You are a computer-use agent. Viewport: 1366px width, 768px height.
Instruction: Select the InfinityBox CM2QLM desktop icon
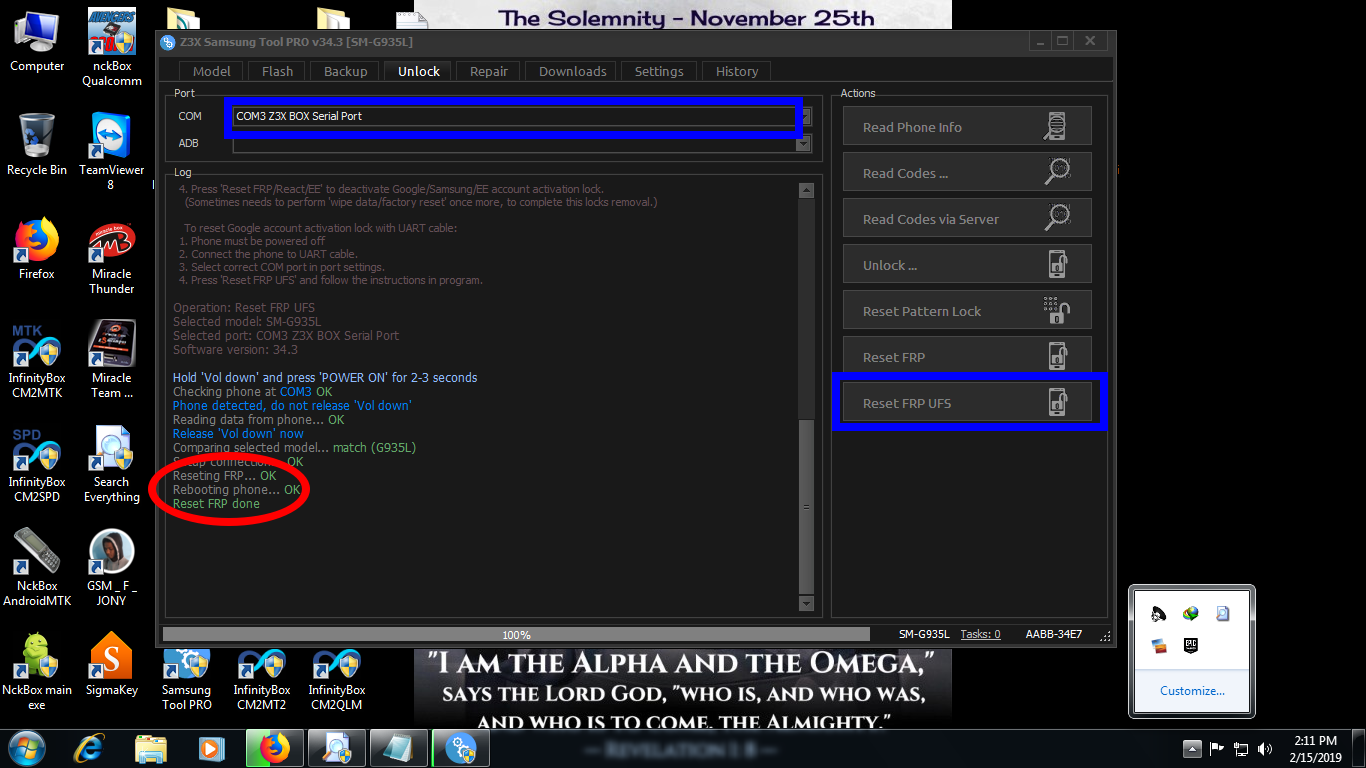337,680
